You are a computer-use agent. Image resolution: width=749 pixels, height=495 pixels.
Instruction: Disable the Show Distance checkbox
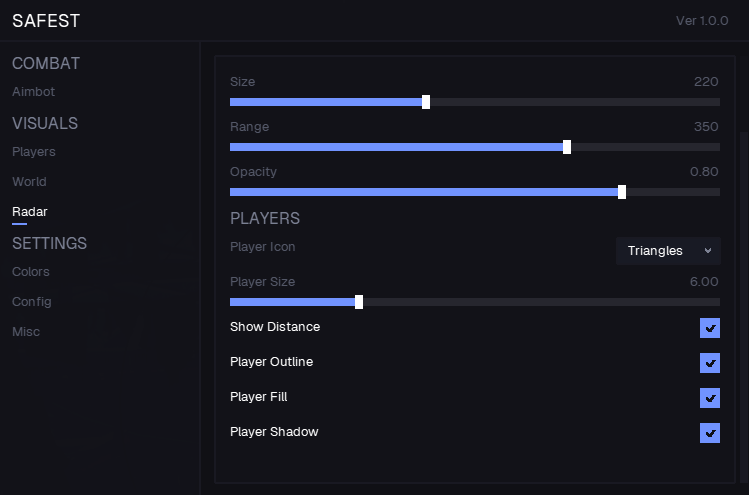710,328
